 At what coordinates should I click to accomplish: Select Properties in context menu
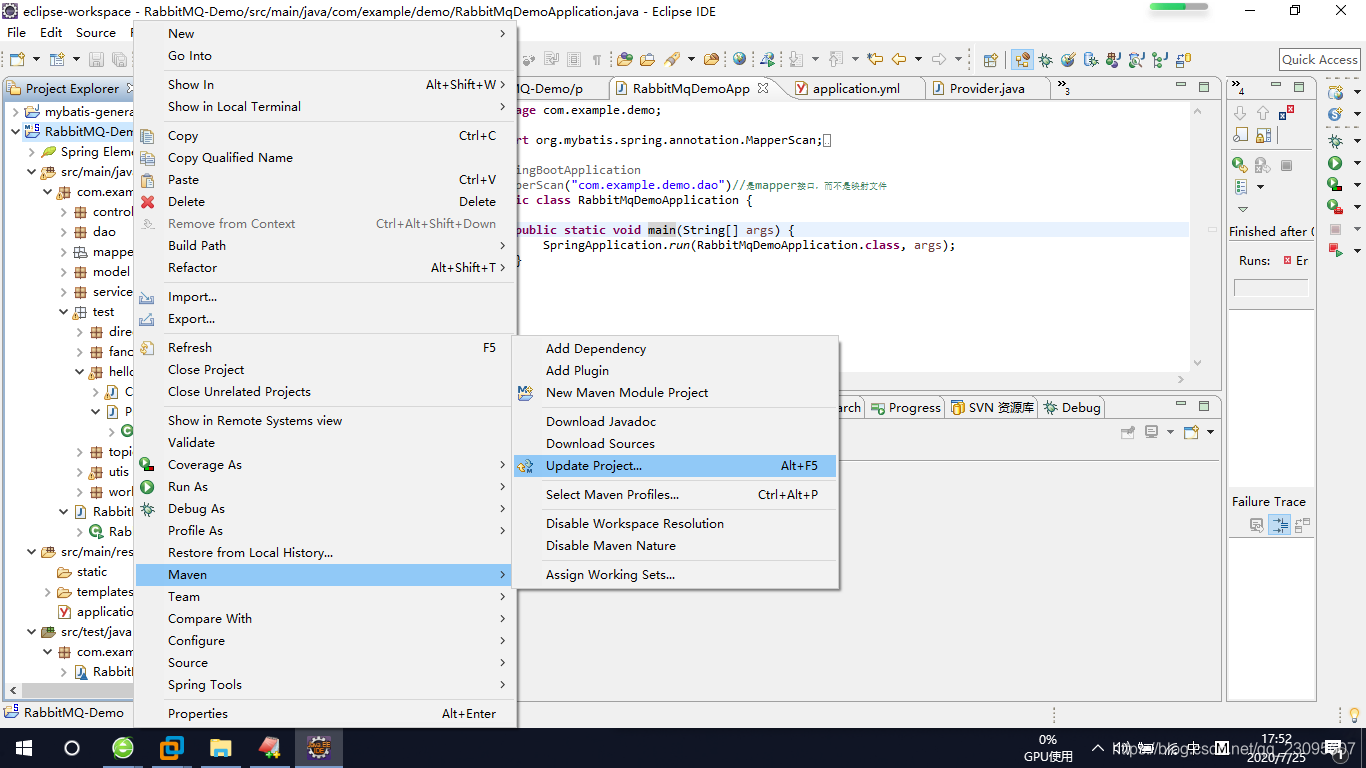[324, 714]
